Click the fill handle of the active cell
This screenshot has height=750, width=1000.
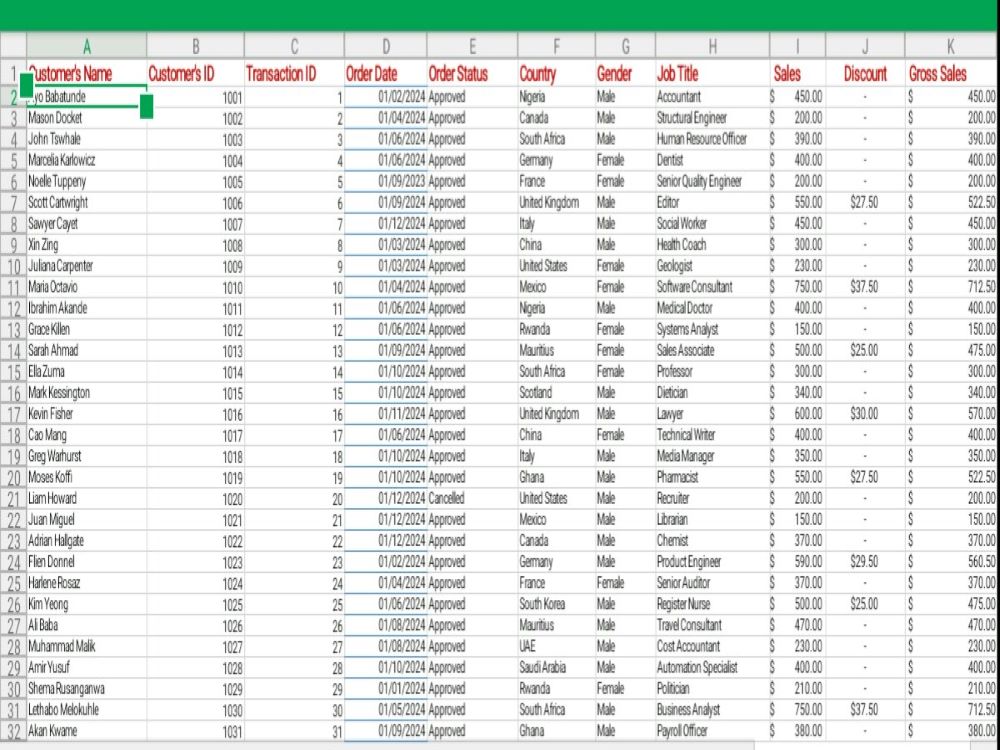point(148,106)
